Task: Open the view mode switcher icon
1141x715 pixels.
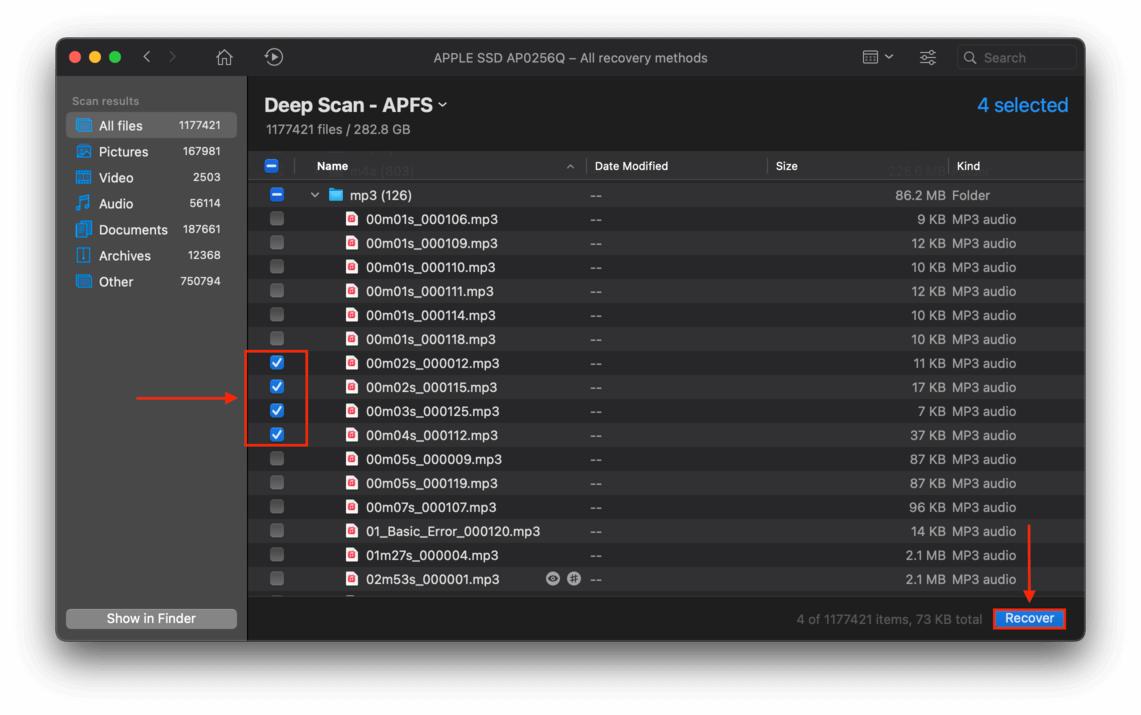Action: (x=878, y=57)
